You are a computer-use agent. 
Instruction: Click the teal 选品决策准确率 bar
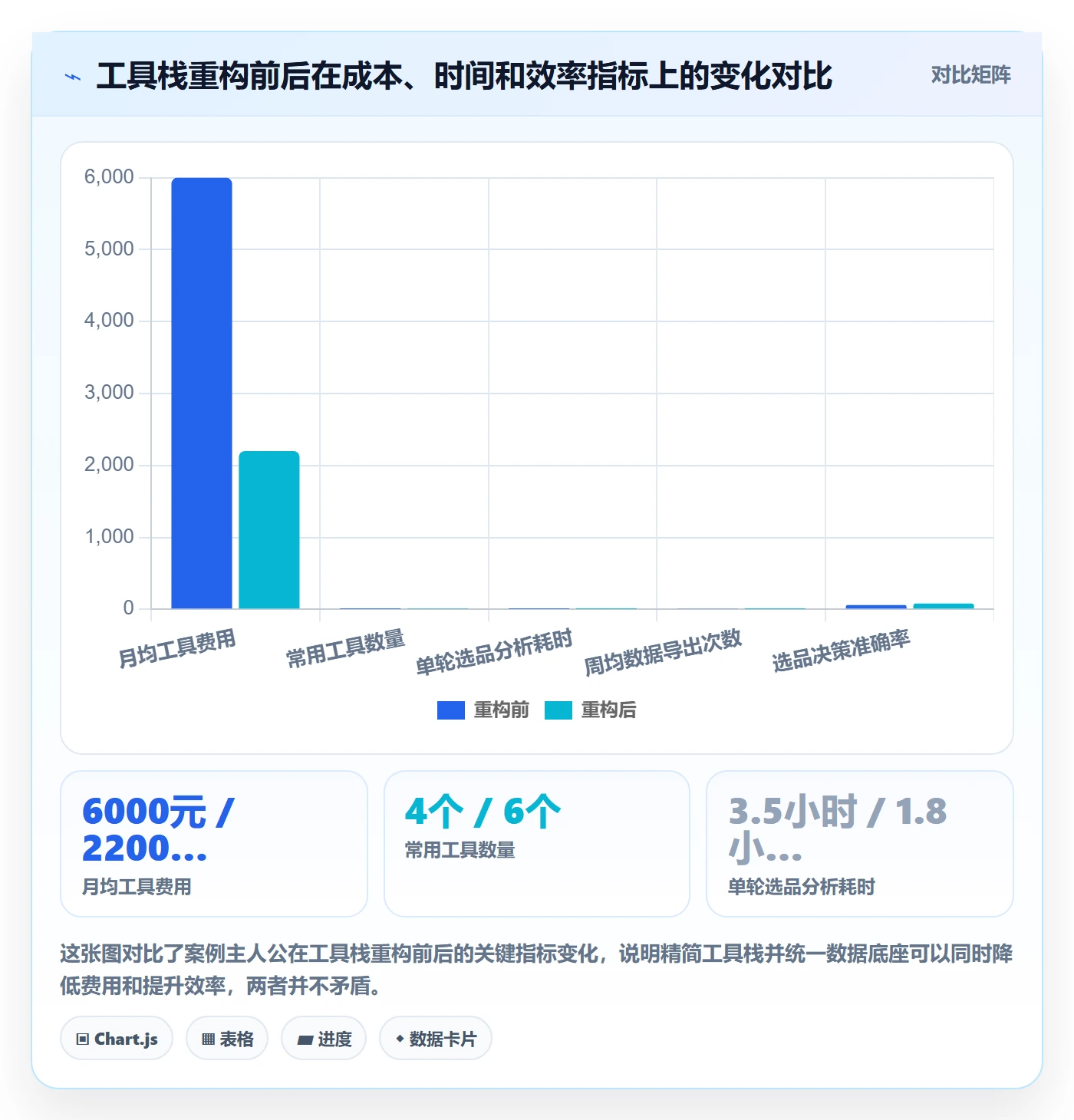coord(944,606)
